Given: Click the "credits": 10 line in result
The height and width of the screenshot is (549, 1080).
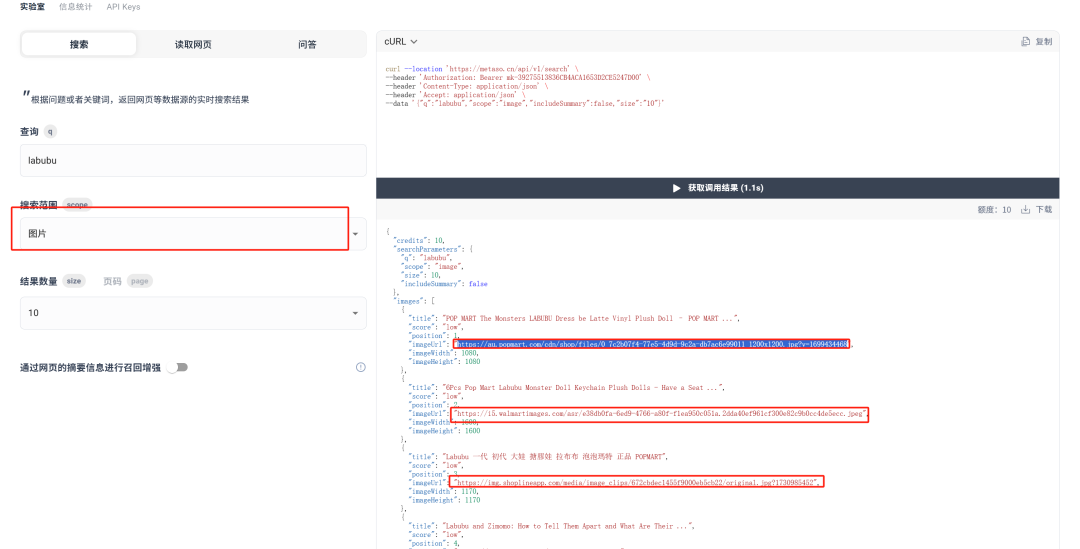Looking at the screenshot, I should pyautogui.click(x=419, y=240).
